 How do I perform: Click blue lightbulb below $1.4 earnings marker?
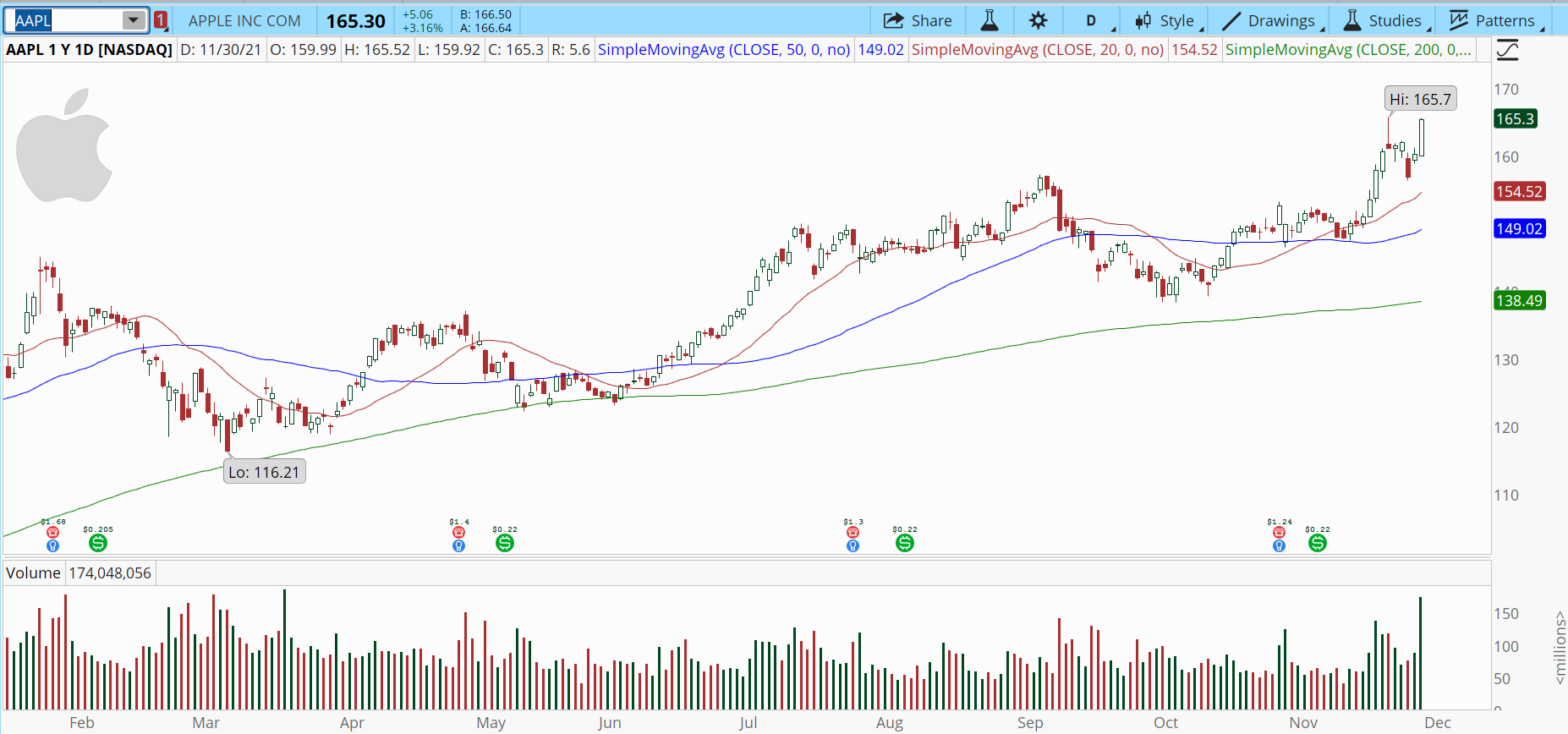458,546
